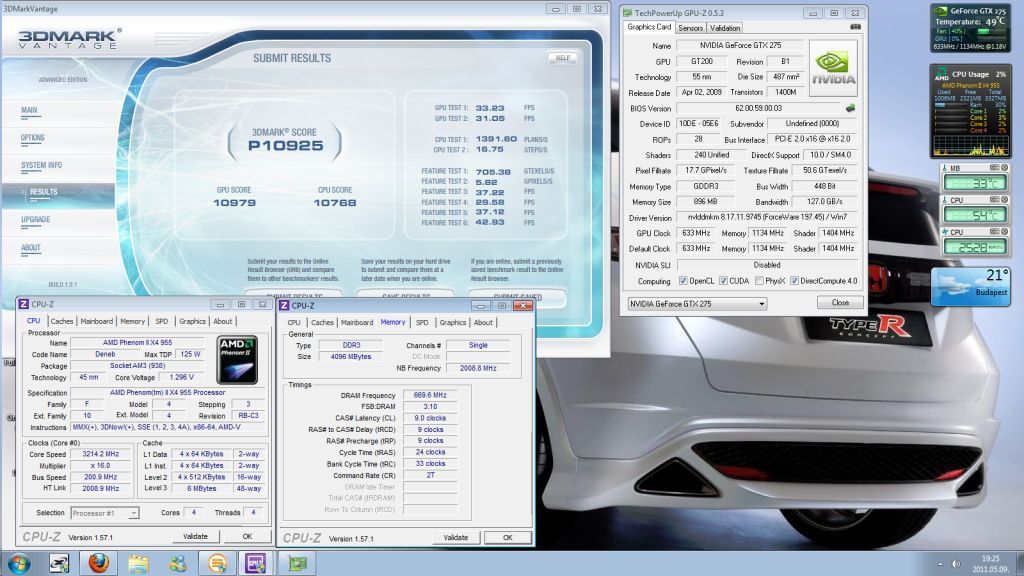Click the CPU-Z purple taskbar icon
The width and height of the screenshot is (1024, 576).
click(x=255, y=563)
